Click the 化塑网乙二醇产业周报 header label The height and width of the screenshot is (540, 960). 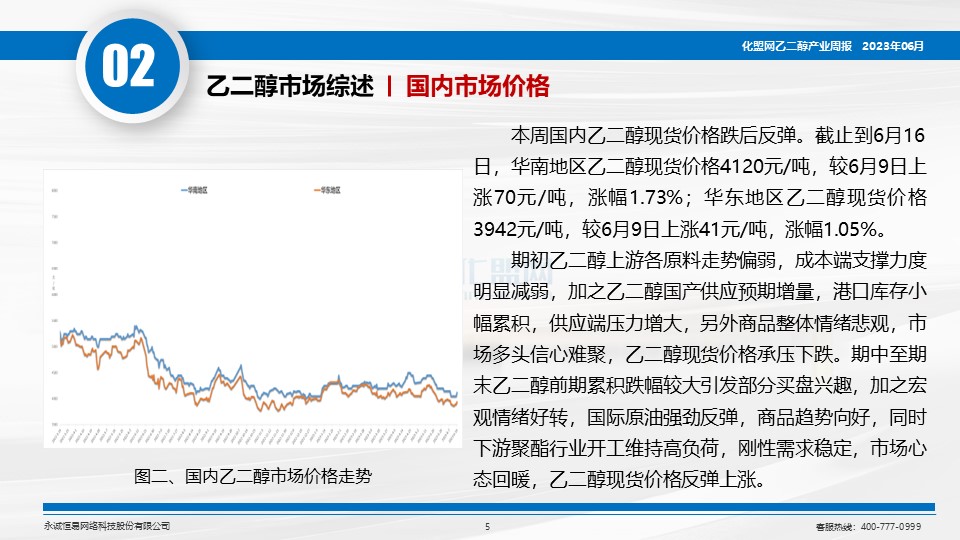click(x=796, y=45)
